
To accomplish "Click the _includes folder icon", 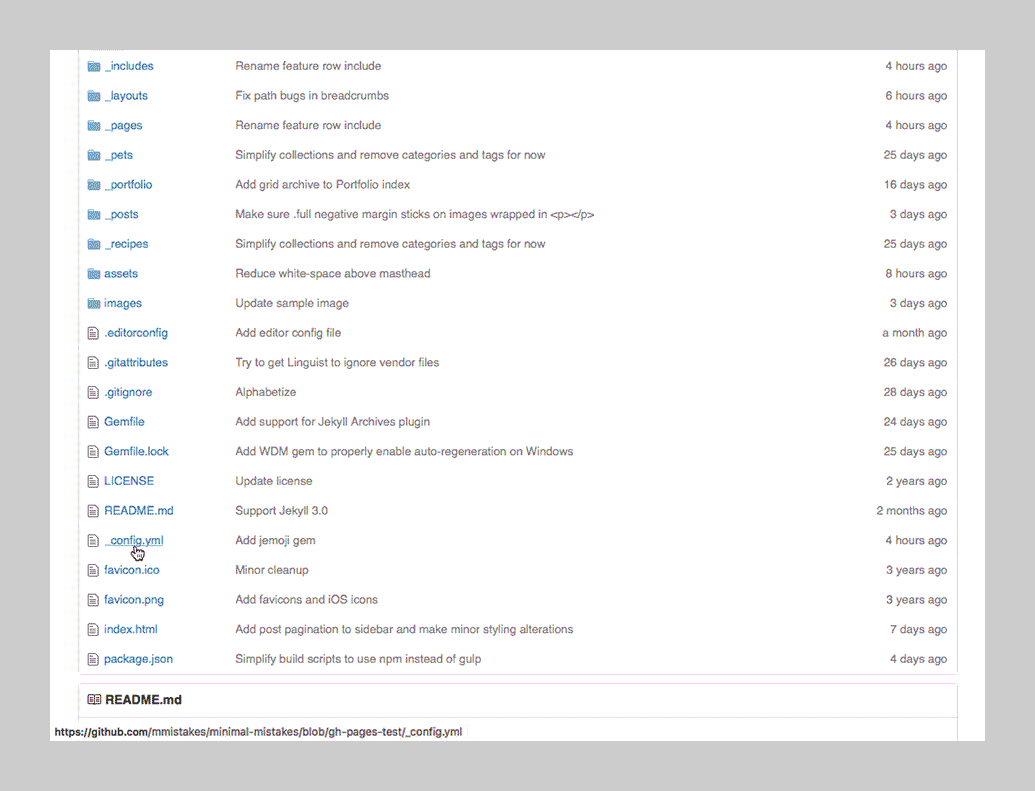I will (x=94, y=66).
